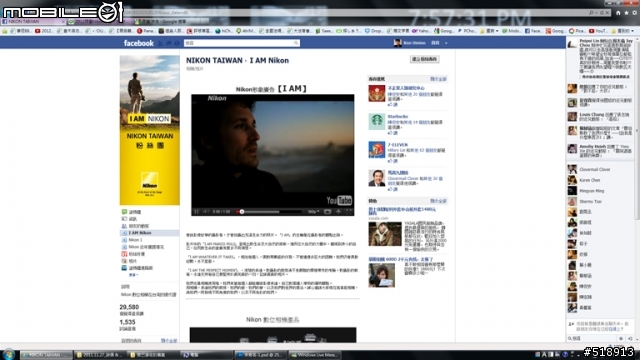This screenshot has height=360, width=640.
Task: Open the Starbucks page link
Action: pos(398,116)
